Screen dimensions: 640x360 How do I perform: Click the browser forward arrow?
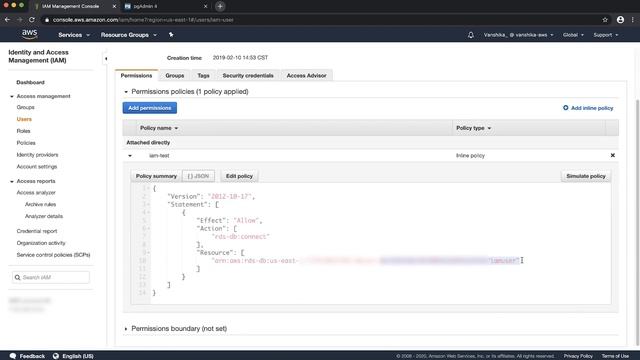19,20
